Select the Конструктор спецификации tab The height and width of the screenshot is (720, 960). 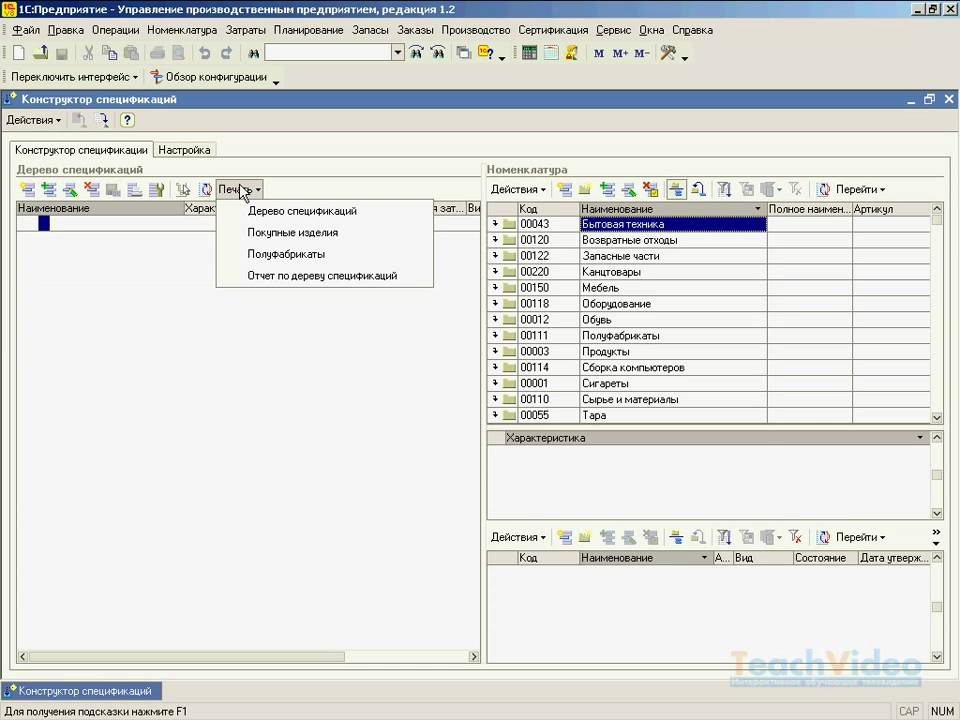(81, 150)
